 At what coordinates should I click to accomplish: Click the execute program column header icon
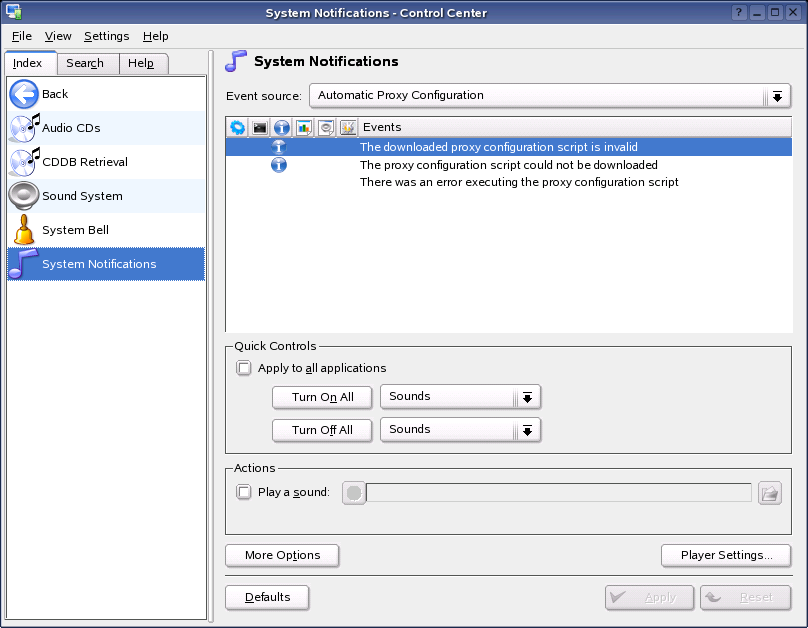tap(237, 128)
